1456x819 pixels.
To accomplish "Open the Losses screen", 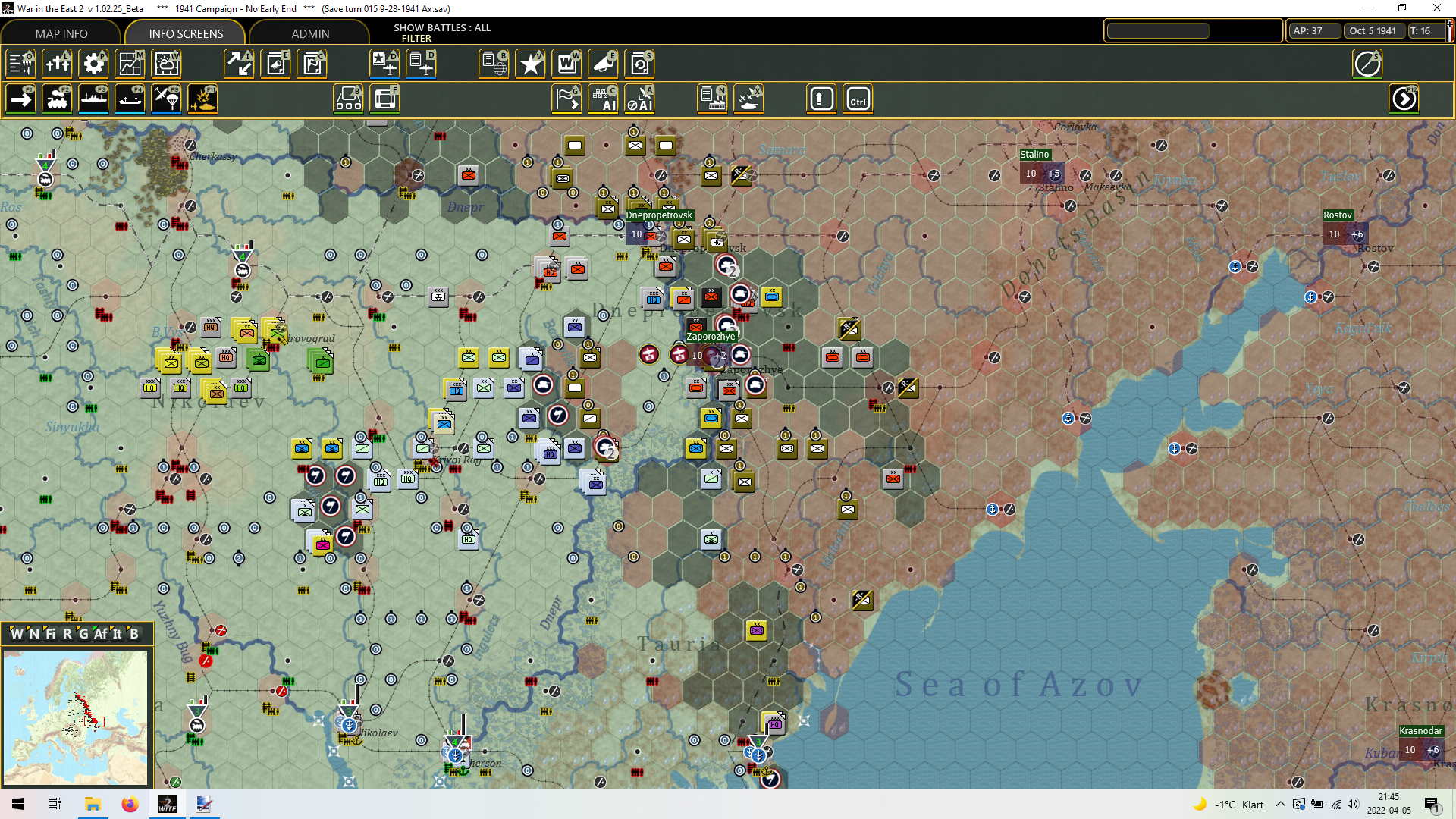I will point(57,64).
